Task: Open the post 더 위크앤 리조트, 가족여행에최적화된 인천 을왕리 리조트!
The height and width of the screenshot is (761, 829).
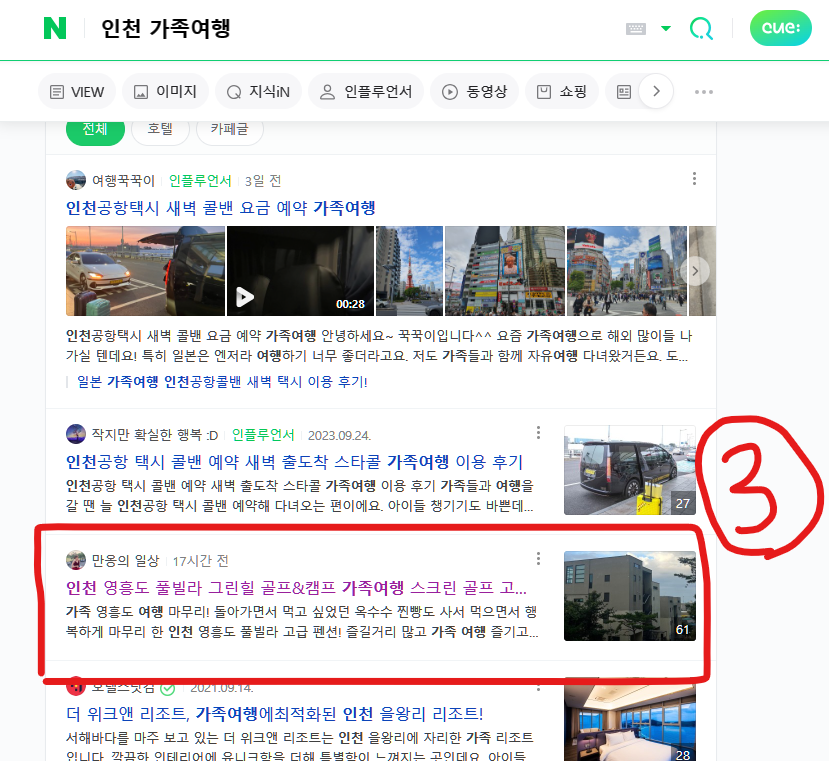Action: coord(274,714)
